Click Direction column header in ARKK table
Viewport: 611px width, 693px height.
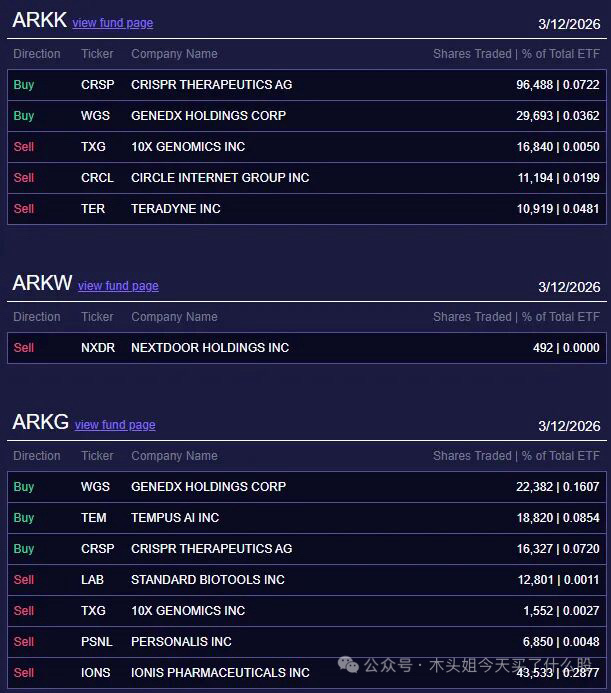[x=37, y=54]
